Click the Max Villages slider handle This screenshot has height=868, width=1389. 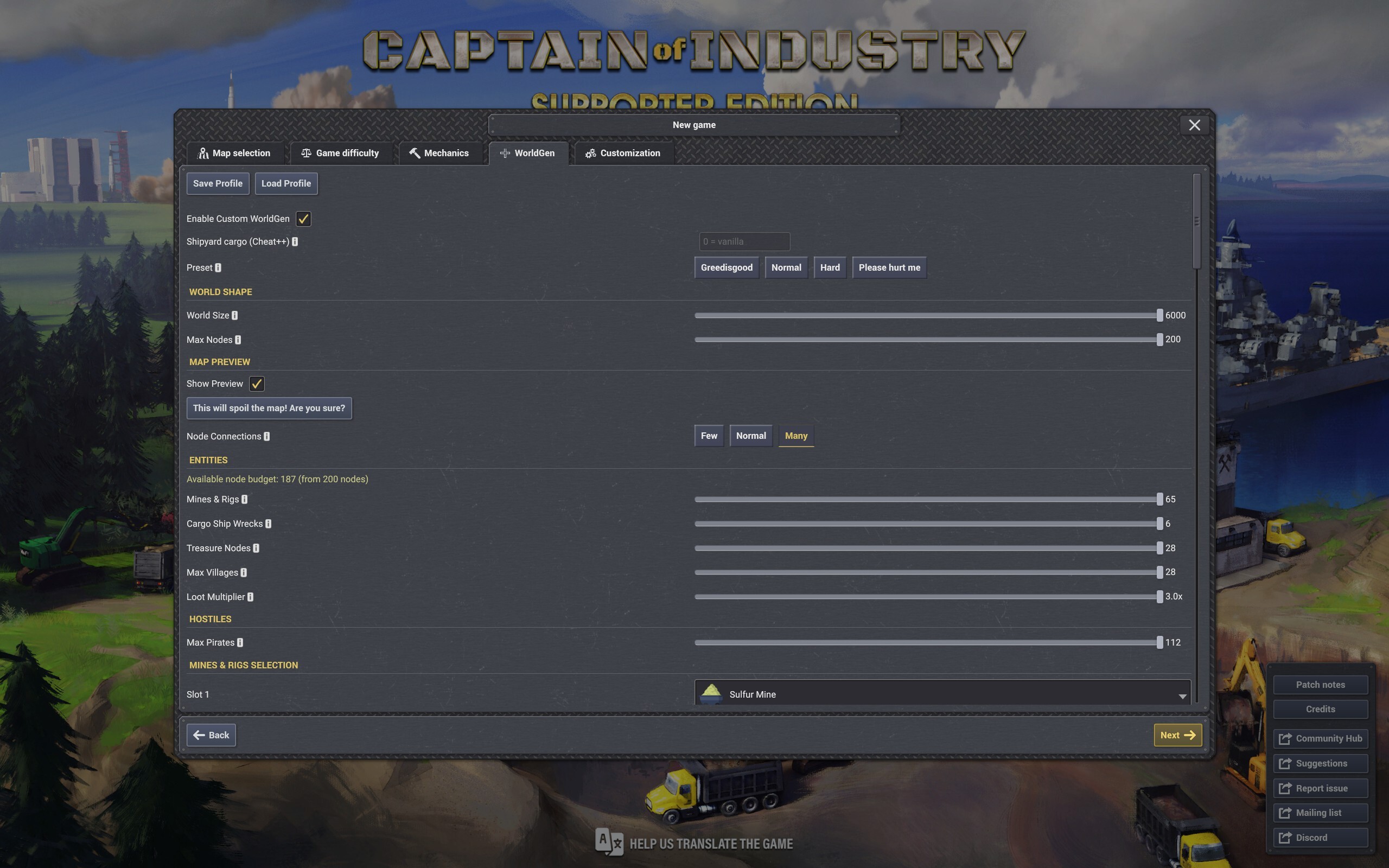pos(1159,572)
